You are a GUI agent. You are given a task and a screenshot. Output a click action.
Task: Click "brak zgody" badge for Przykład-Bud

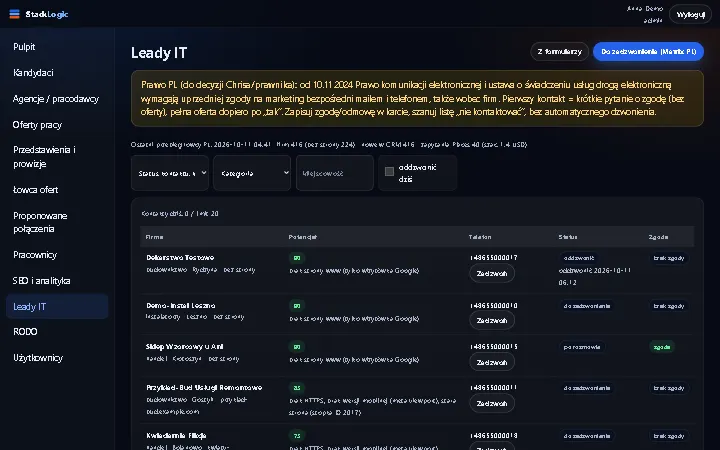pyautogui.click(x=669, y=388)
